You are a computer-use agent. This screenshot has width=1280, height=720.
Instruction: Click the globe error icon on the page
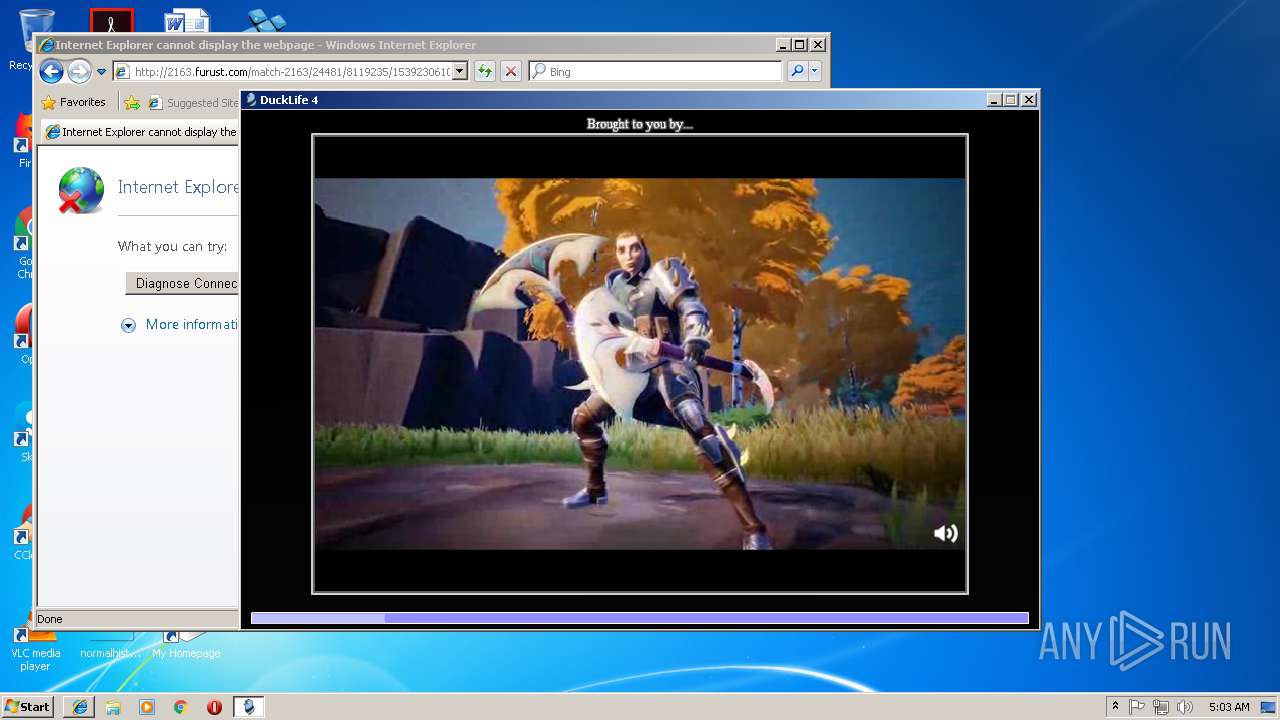point(81,190)
